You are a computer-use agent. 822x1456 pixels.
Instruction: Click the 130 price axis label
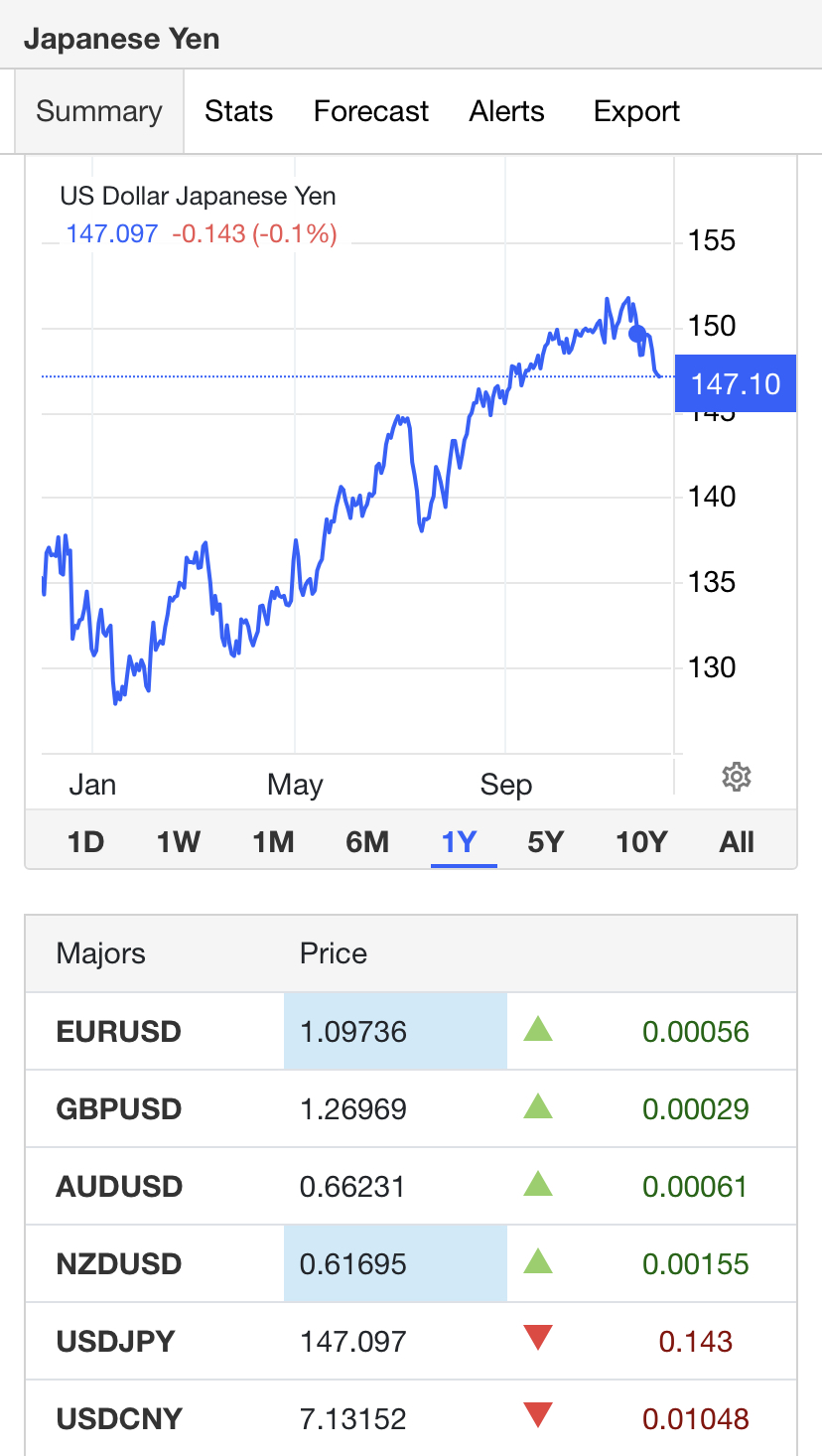(712, 666)
